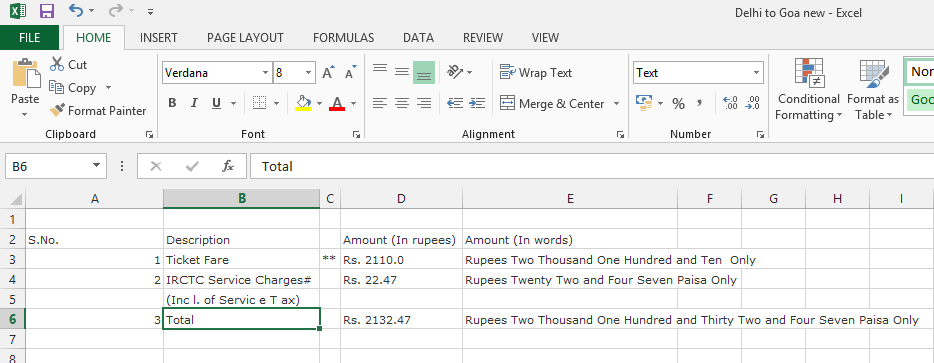Click the Increase Font Size icon
The height and width of the screenshot is (363, 934).
coord(328,73)
